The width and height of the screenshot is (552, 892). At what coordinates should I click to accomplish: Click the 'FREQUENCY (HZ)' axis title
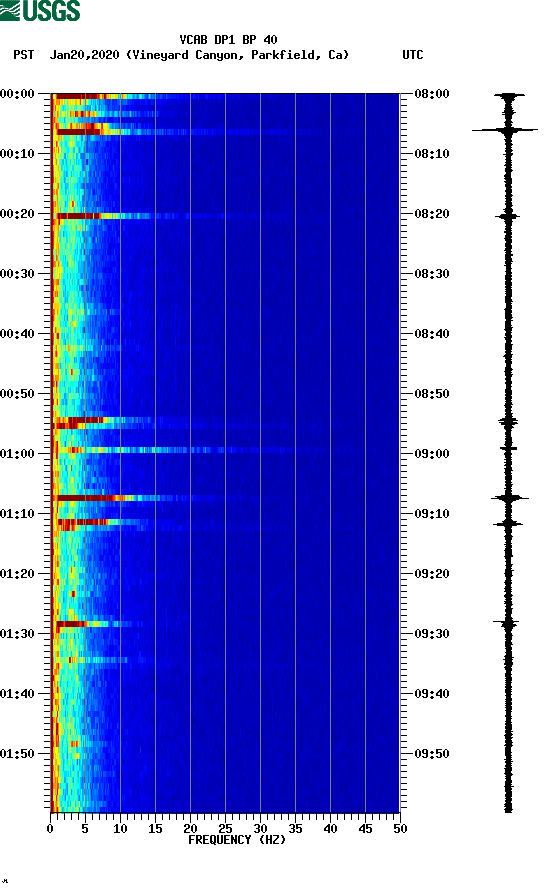[237, 840]
